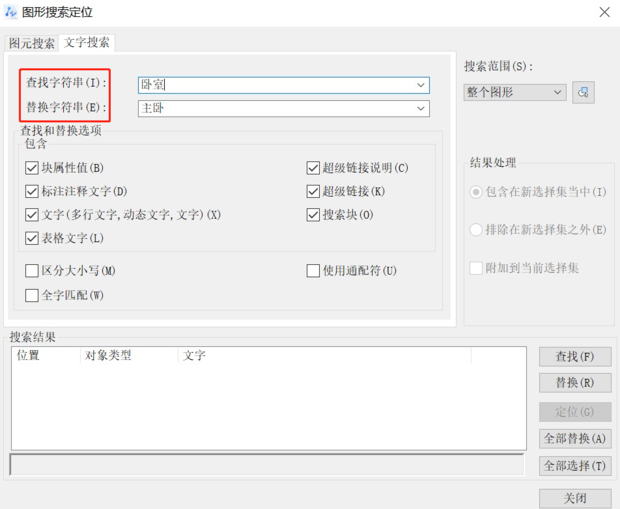Switch to the 图元搜索 tab
The height and width of the screenshot is (509, 620).
click(x=32, y=43)
